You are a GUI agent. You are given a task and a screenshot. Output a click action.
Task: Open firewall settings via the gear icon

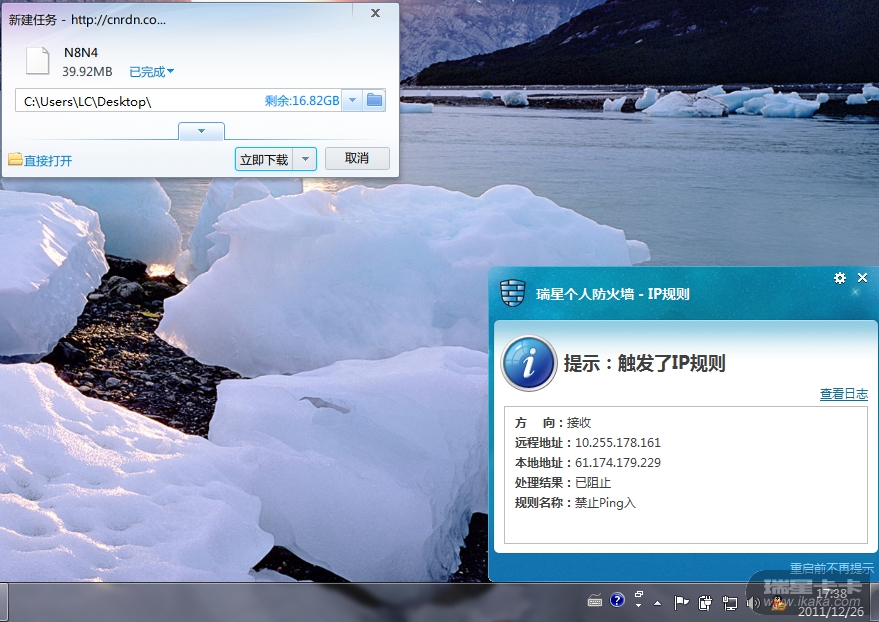point(840,278)
